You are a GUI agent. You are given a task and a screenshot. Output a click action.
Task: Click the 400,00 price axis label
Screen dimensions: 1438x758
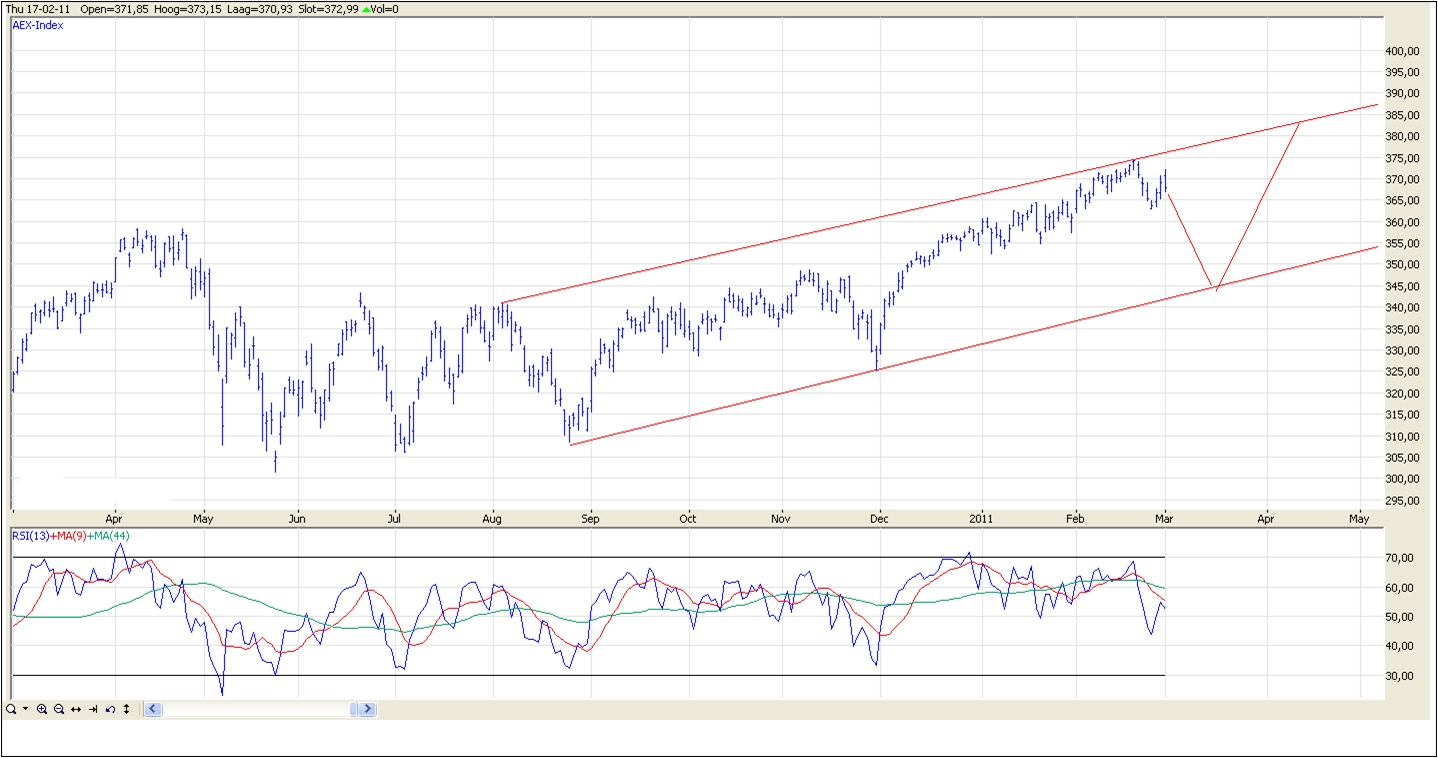(x=1403, y=51)
